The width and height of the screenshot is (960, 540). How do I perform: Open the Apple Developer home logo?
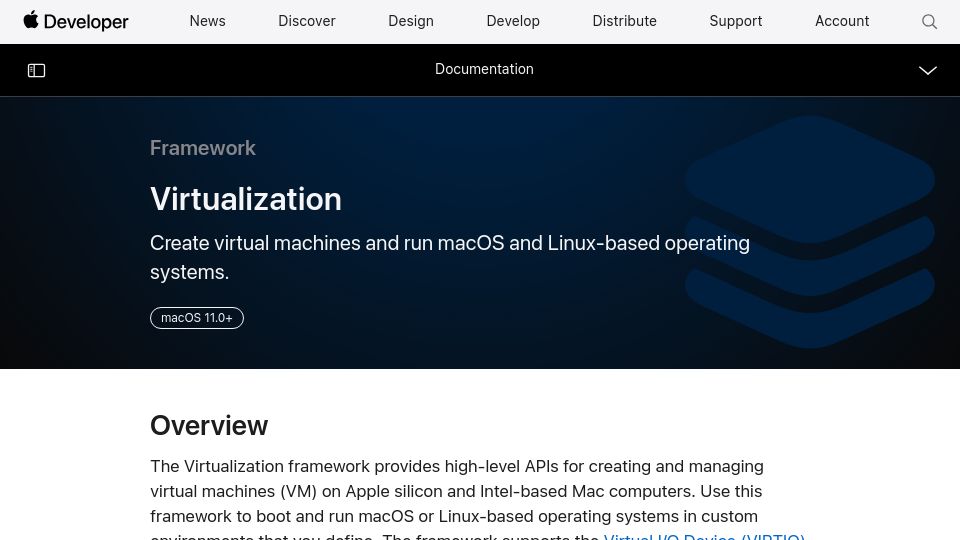tap(76, 21)
